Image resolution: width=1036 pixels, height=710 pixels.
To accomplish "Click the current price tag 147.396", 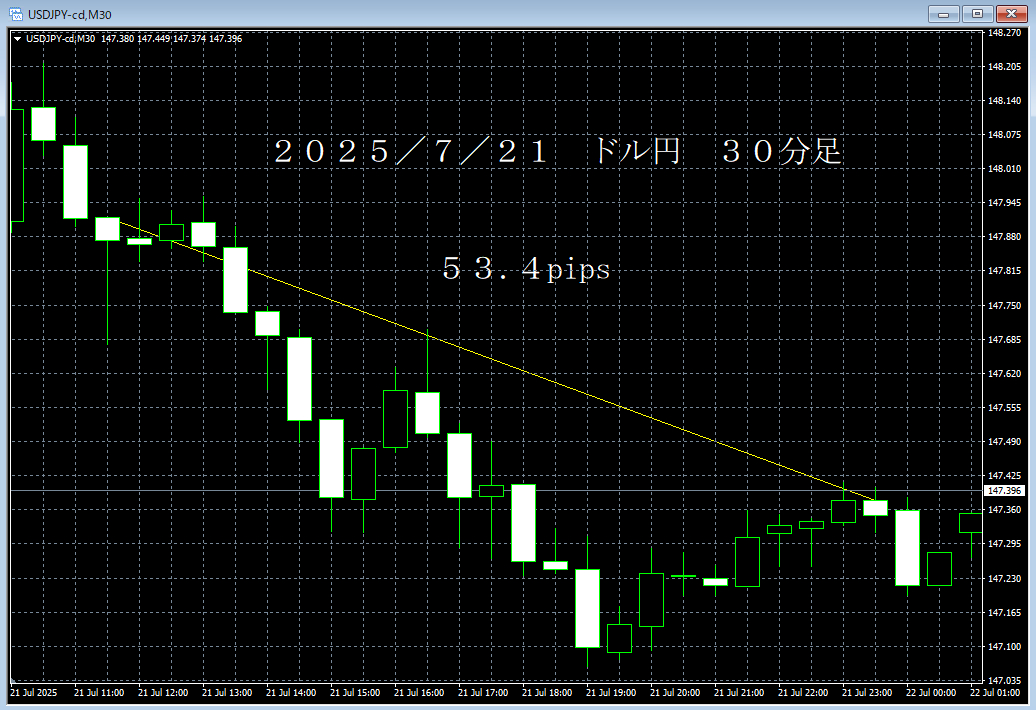I will [1004, 491].
